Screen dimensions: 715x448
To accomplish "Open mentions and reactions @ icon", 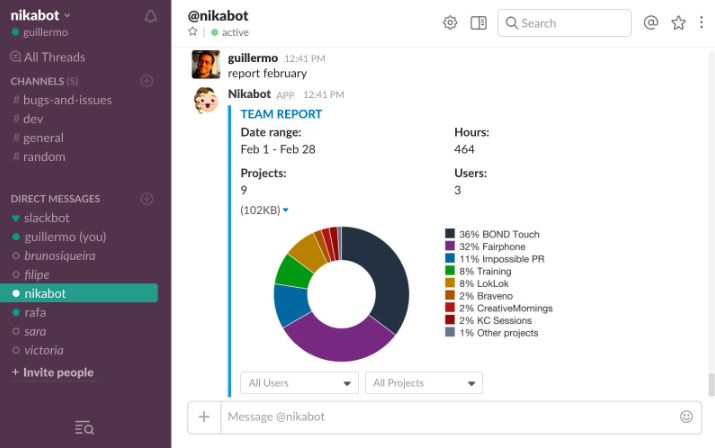I will tap(651, 22).
